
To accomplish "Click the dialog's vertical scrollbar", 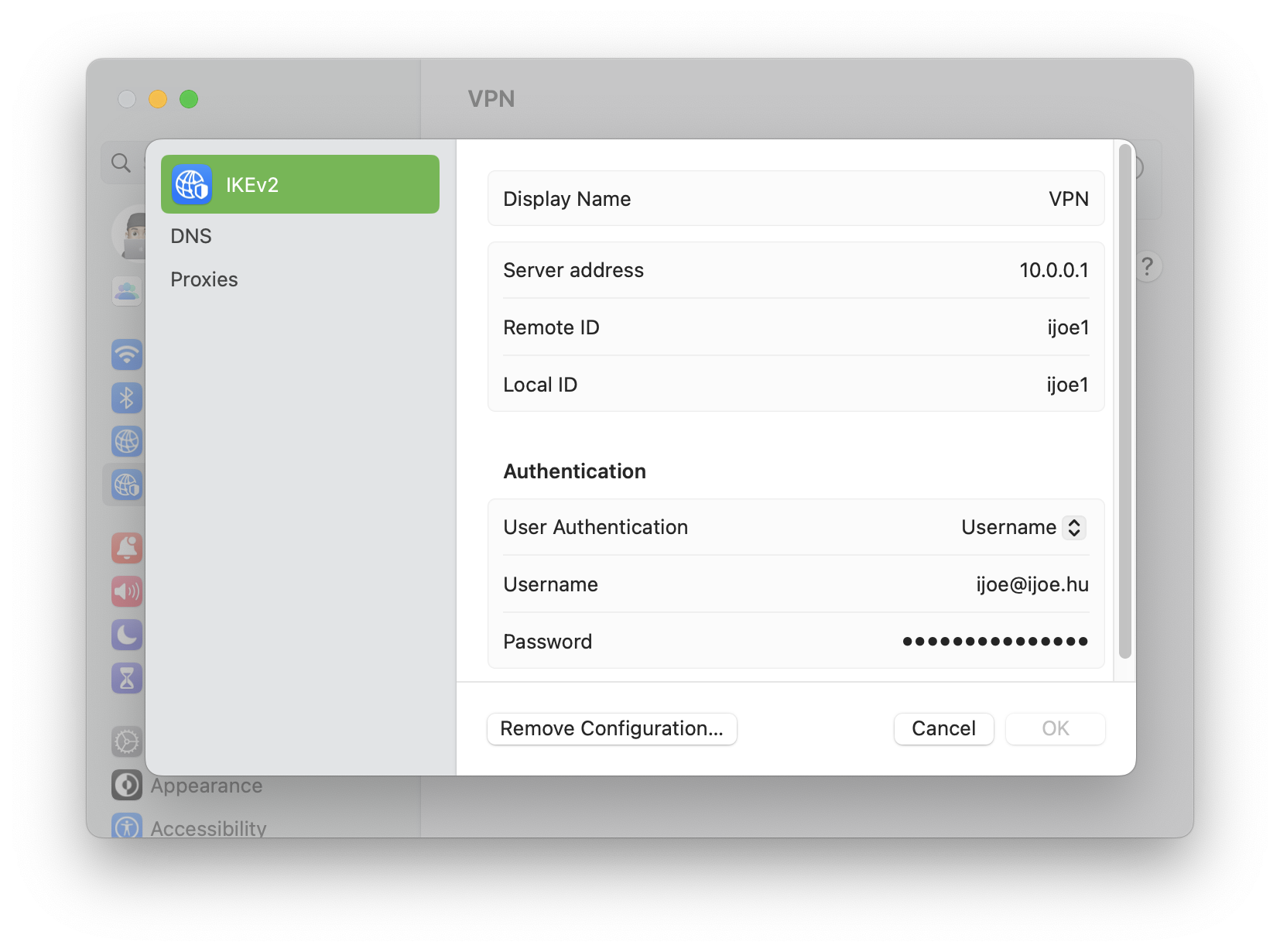I will 1125,401.
